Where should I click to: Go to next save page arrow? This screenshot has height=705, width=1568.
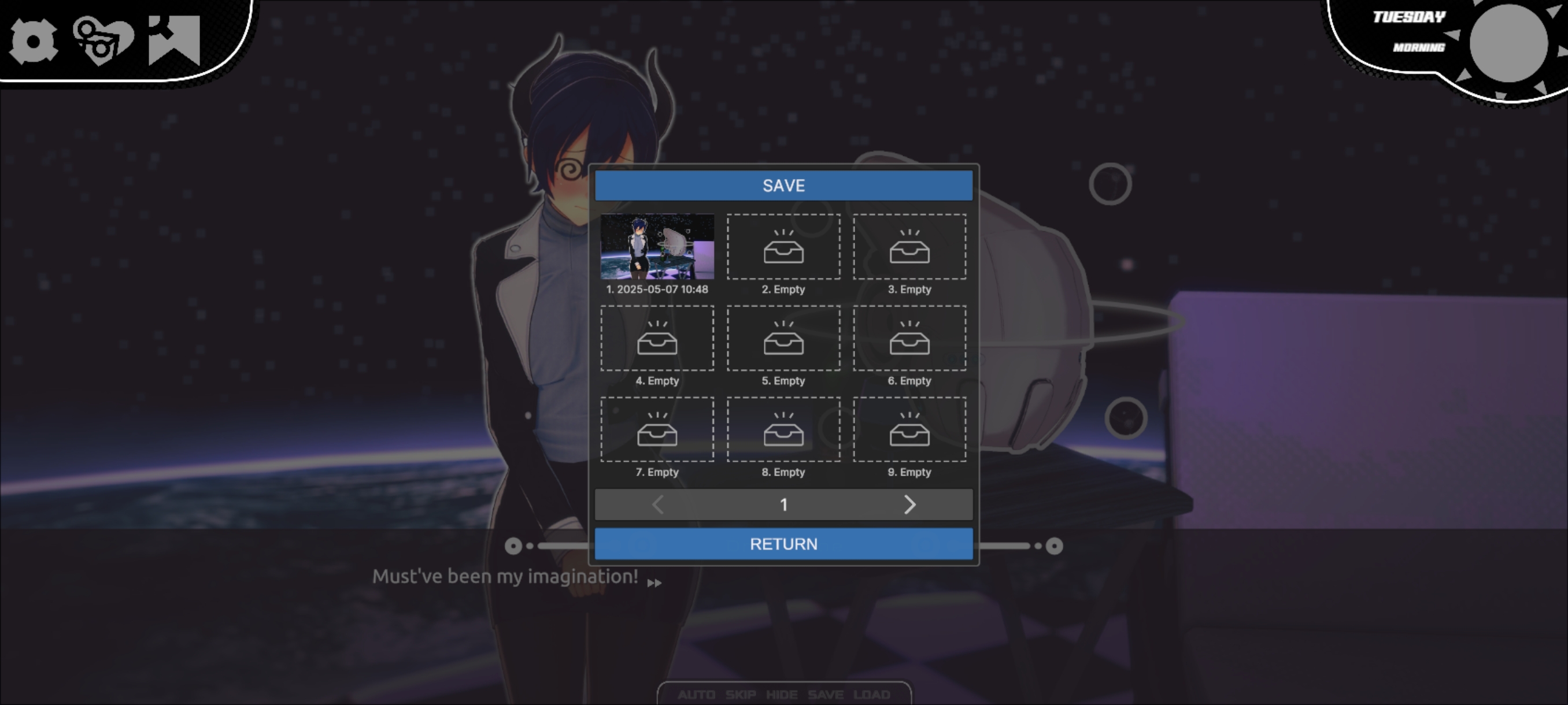(909, 504)
